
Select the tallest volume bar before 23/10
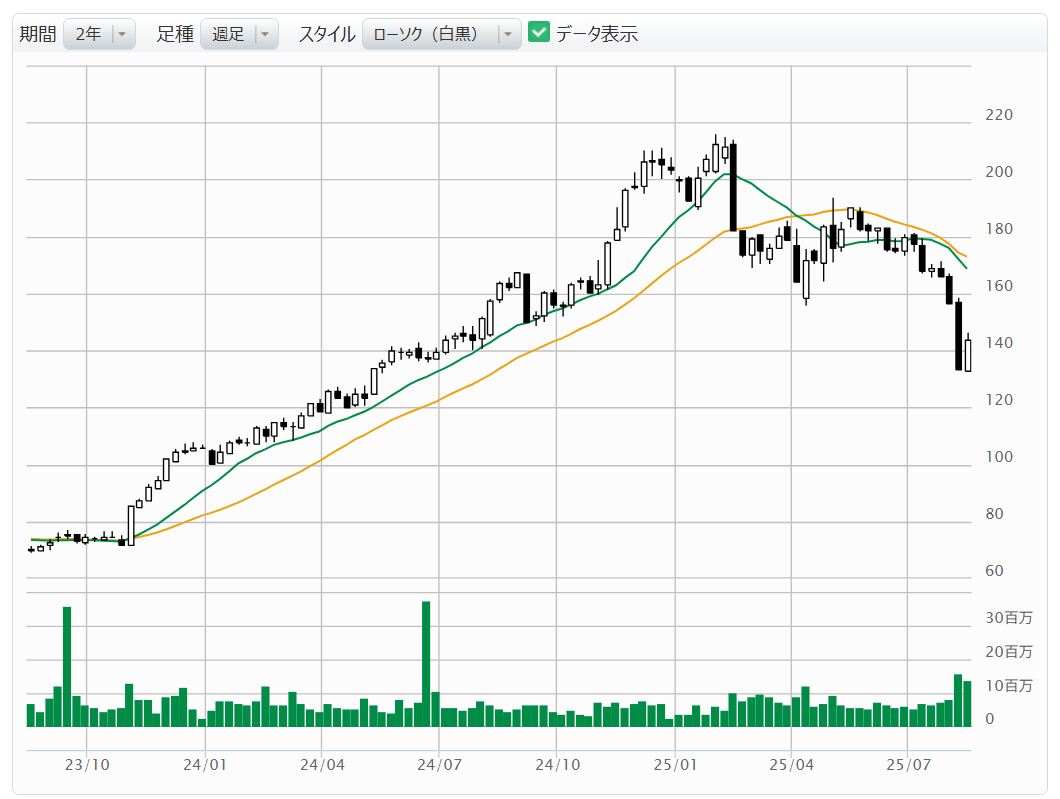pyautogui.click(x=67, y=665)
